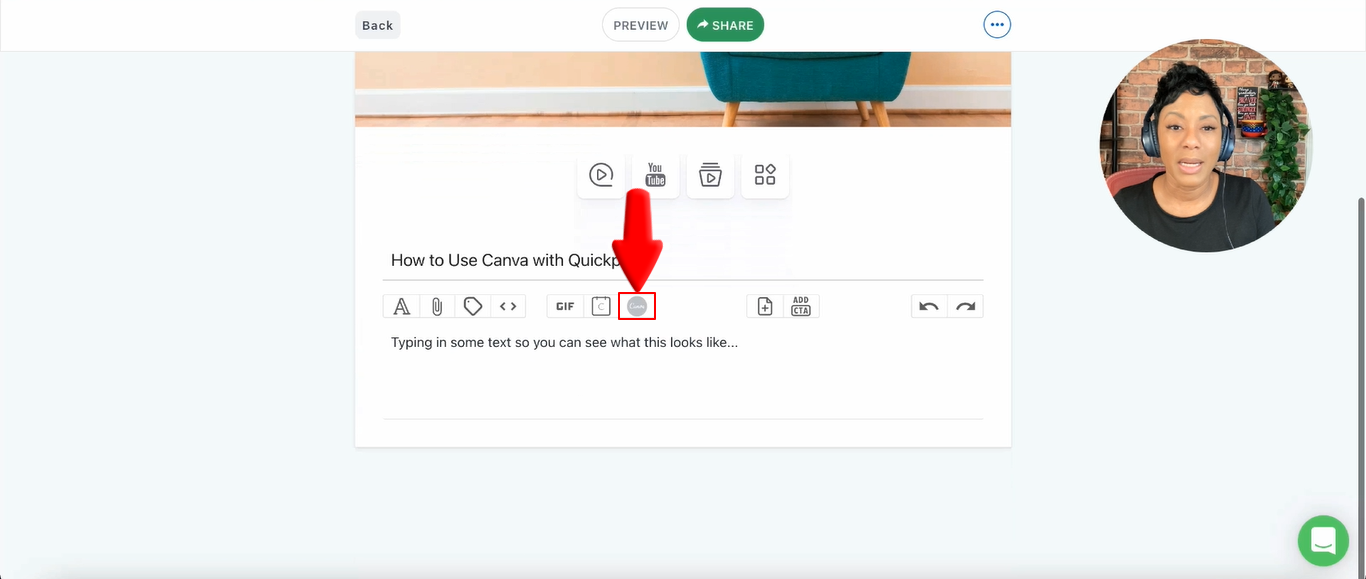Click the tag icon
Image resolution: width=1366 pixels, height=579 pixels.
point(473,307)
